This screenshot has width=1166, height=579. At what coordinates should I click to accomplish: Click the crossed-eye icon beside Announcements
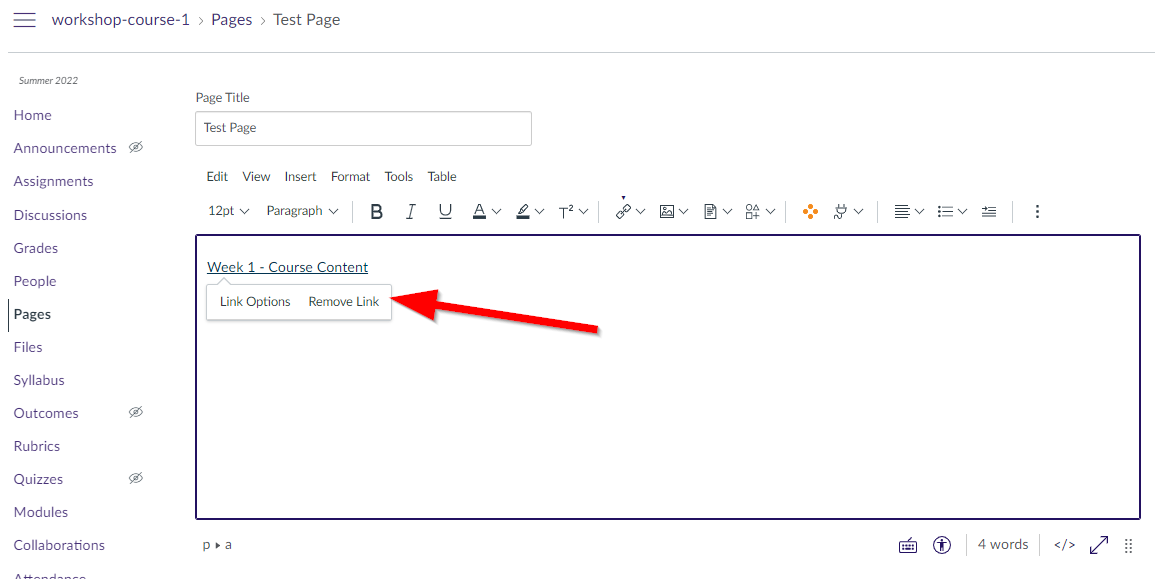(x=135, y=148)
